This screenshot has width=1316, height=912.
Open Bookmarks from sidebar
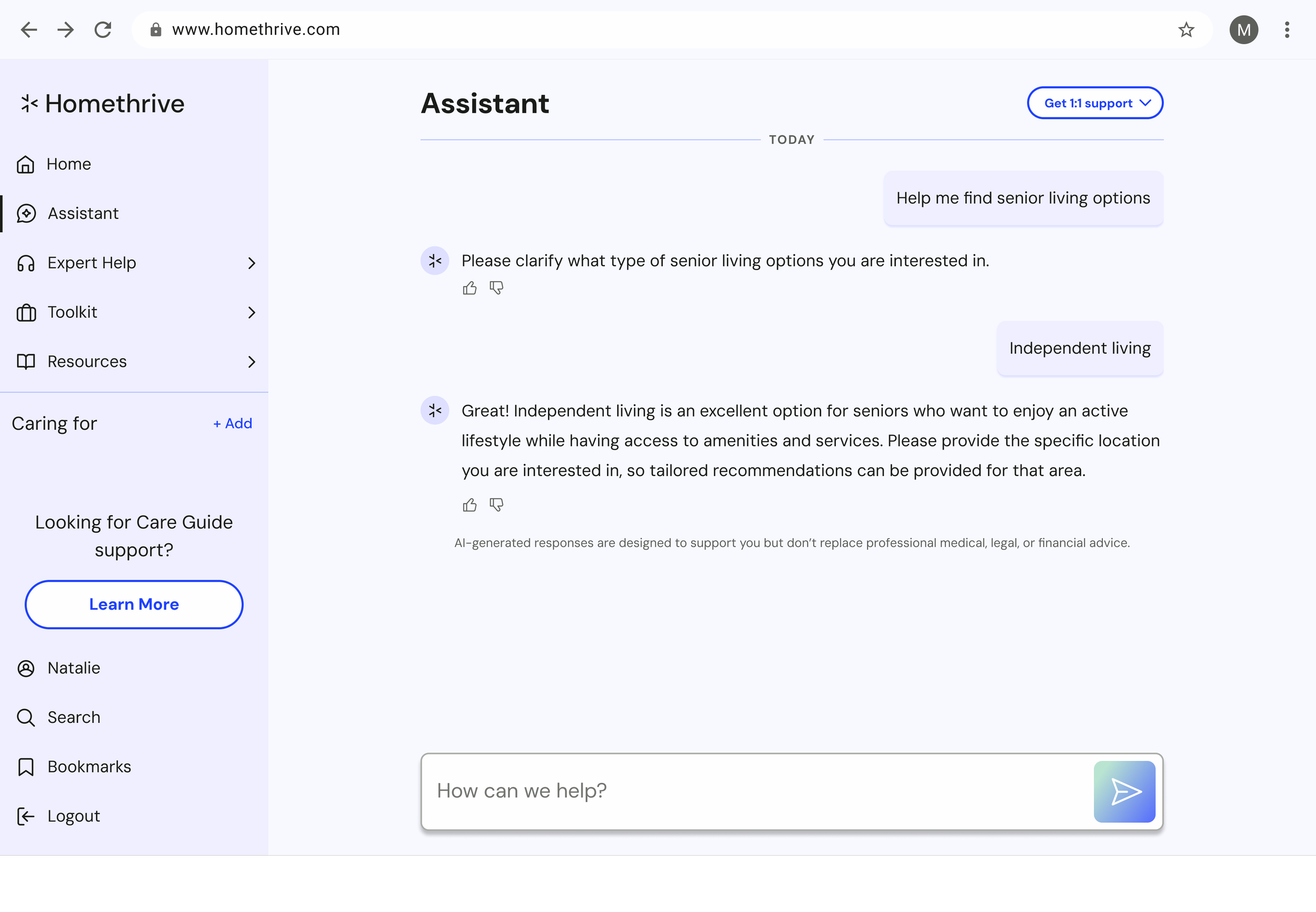(88, 767)
